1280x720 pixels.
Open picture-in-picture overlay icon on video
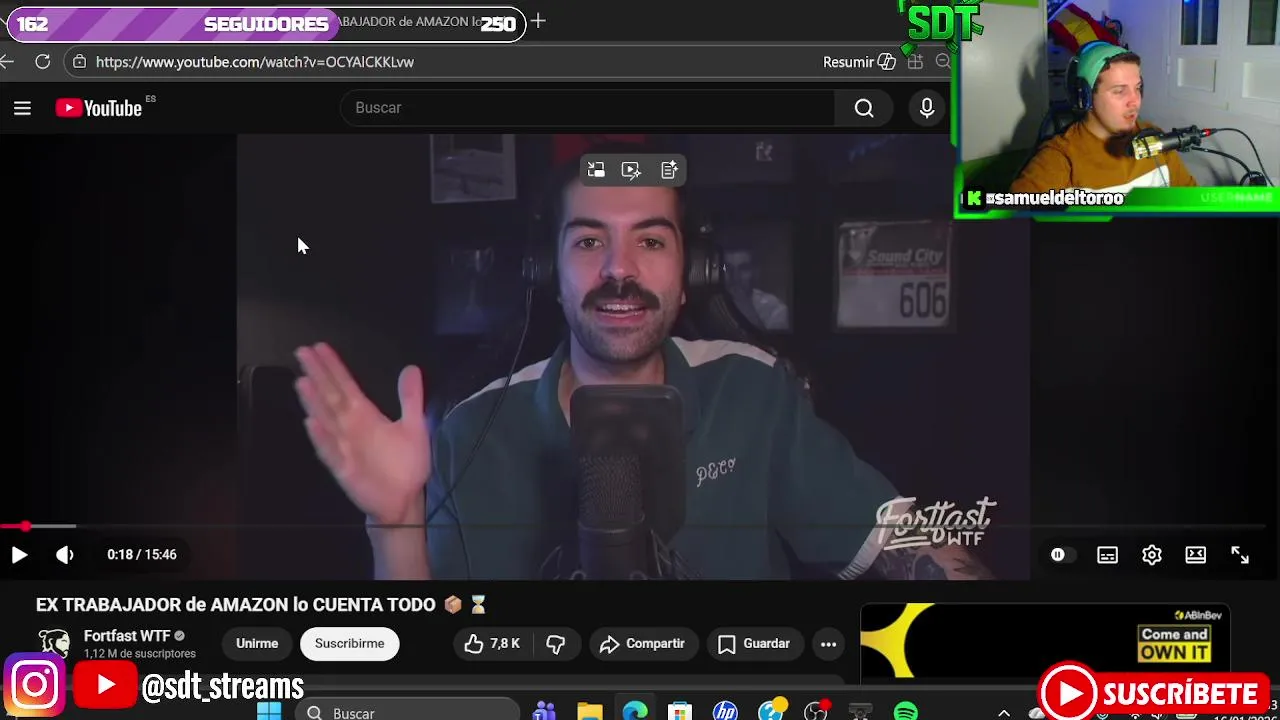coord(596,170)
